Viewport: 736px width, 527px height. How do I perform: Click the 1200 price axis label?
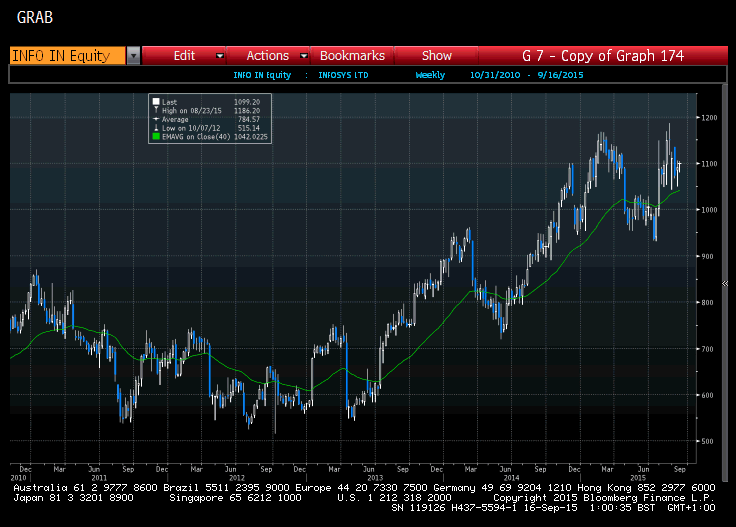coord(709,118)
